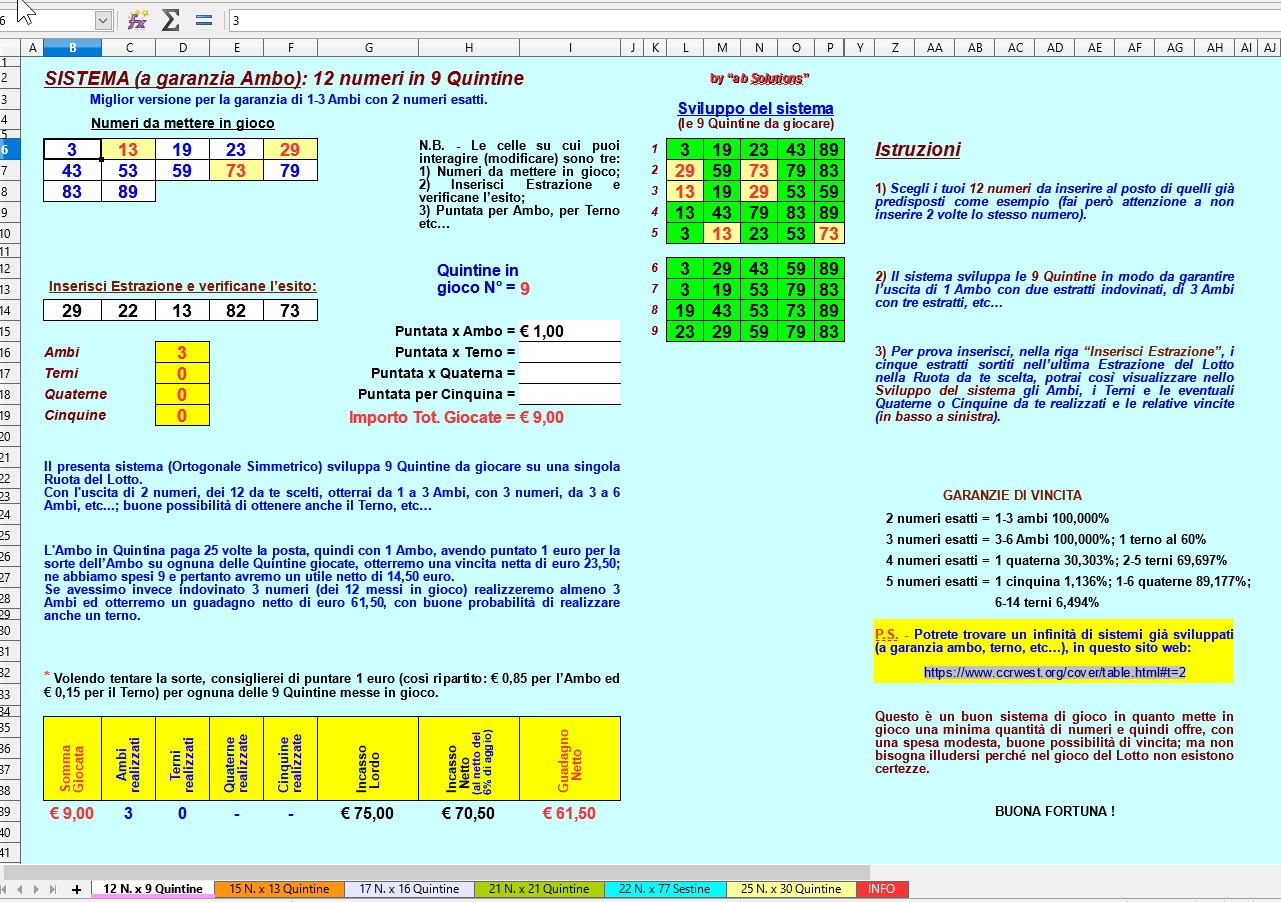Viewport: 1281px width, 902px height.
Task: Select the first extraction cell containing 29
Action: point(72,311)
